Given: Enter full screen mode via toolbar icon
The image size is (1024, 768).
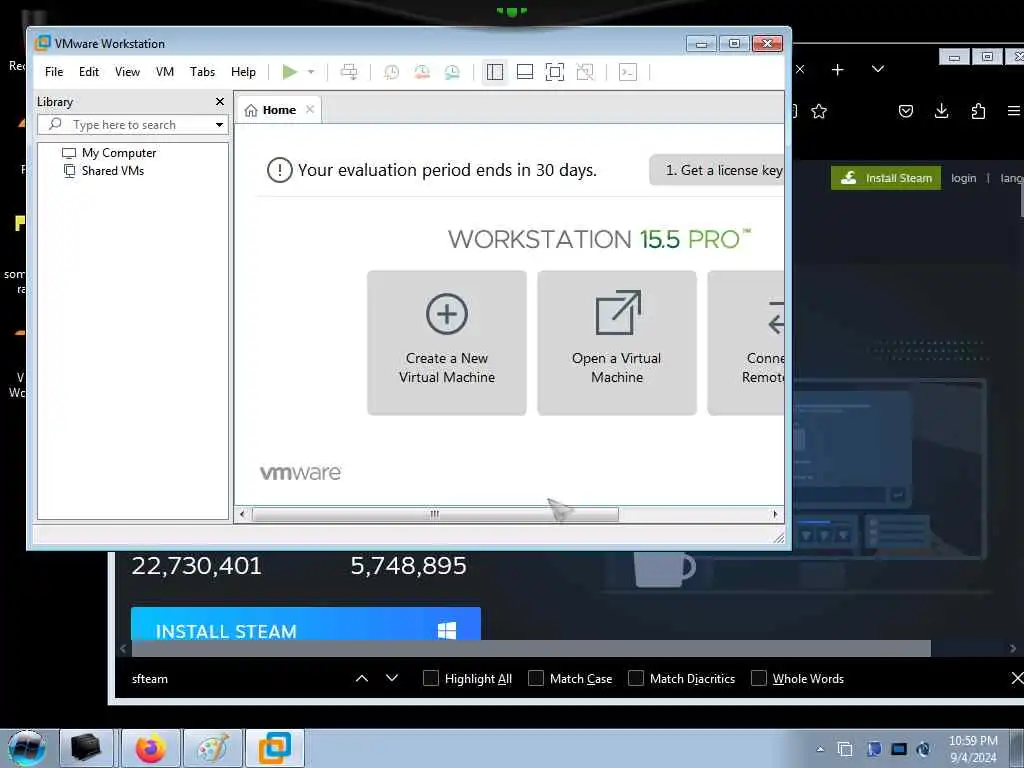Looking at the screenshot, I should pos(554,72).
